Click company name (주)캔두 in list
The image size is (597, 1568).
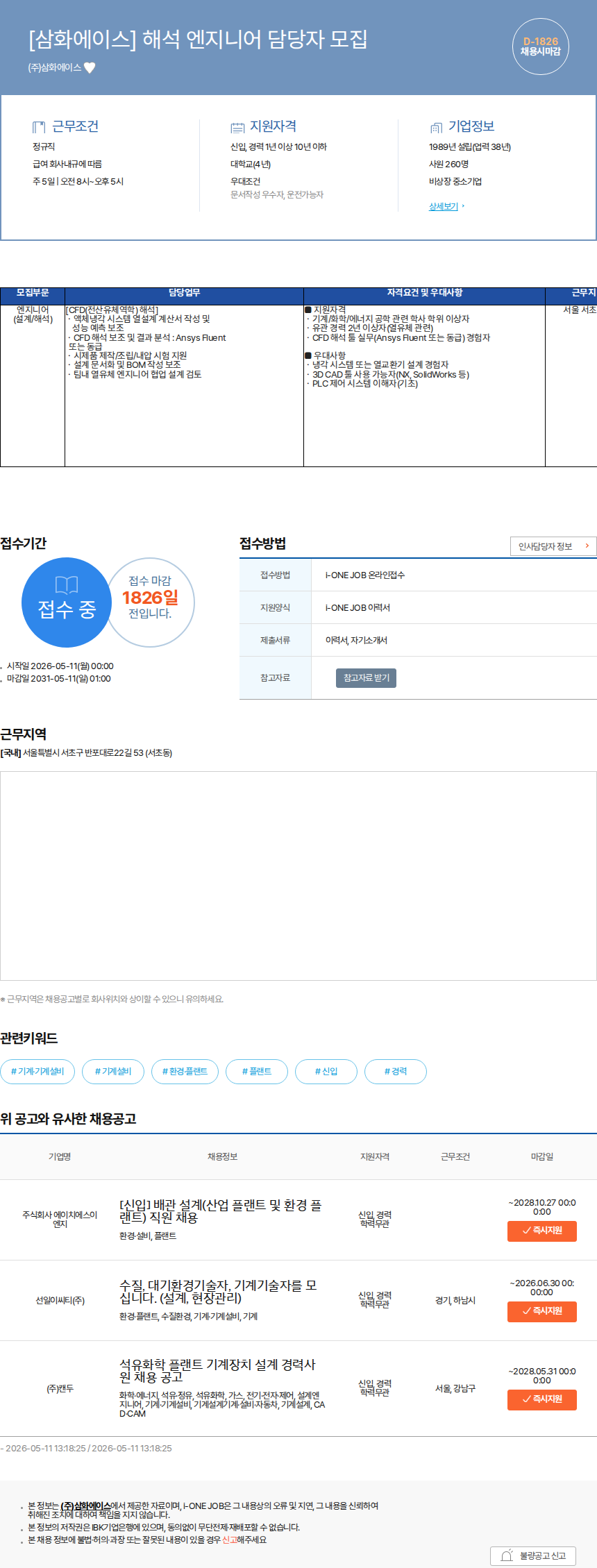(60, 1388)
